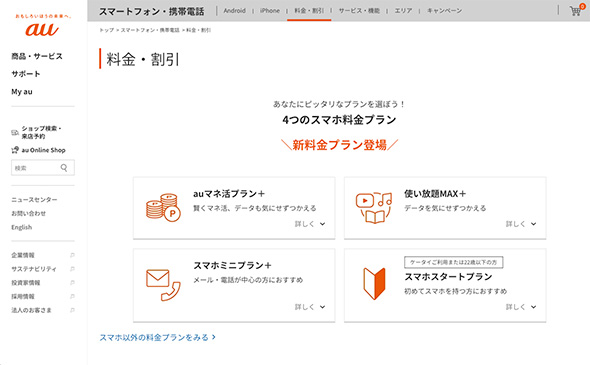
Task: Select the auマネ活プラン+ title
Action: (x=229, y=194)
